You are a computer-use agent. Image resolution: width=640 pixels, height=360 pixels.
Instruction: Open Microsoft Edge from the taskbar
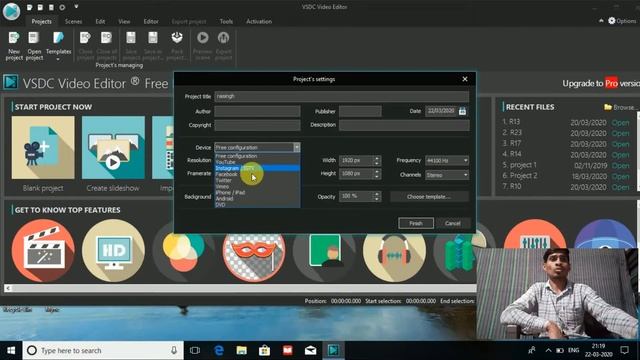(x=219, y=350)
